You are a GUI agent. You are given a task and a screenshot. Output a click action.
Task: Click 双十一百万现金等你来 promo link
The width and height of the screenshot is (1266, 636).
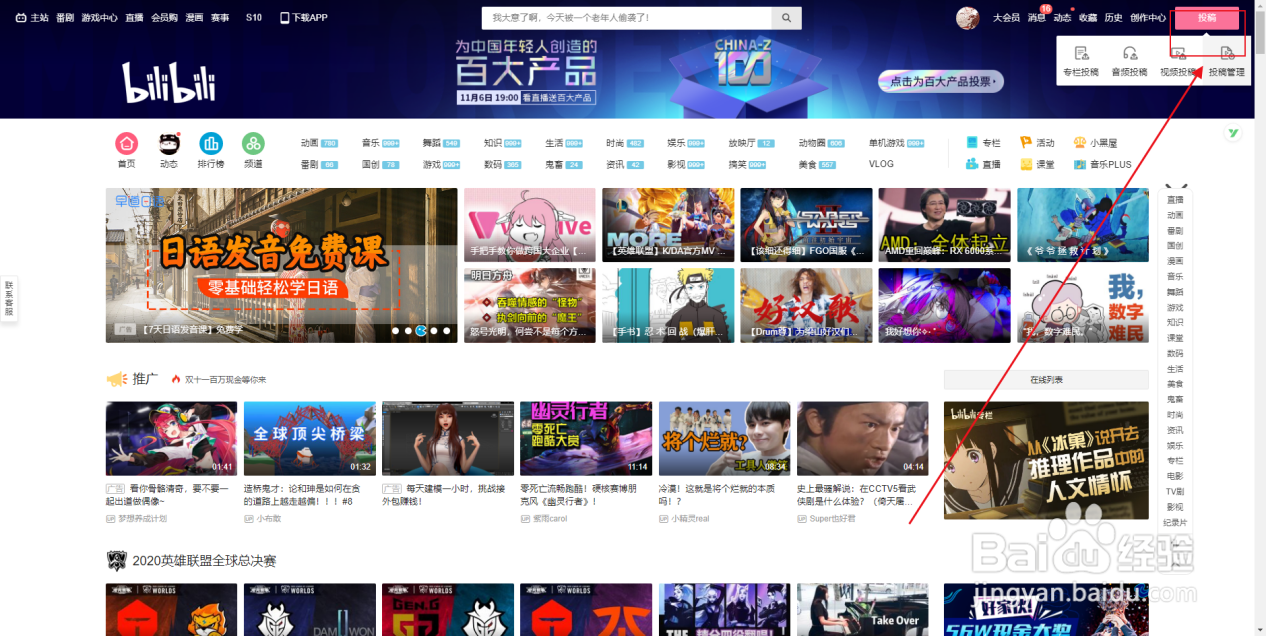coord(225,380)
